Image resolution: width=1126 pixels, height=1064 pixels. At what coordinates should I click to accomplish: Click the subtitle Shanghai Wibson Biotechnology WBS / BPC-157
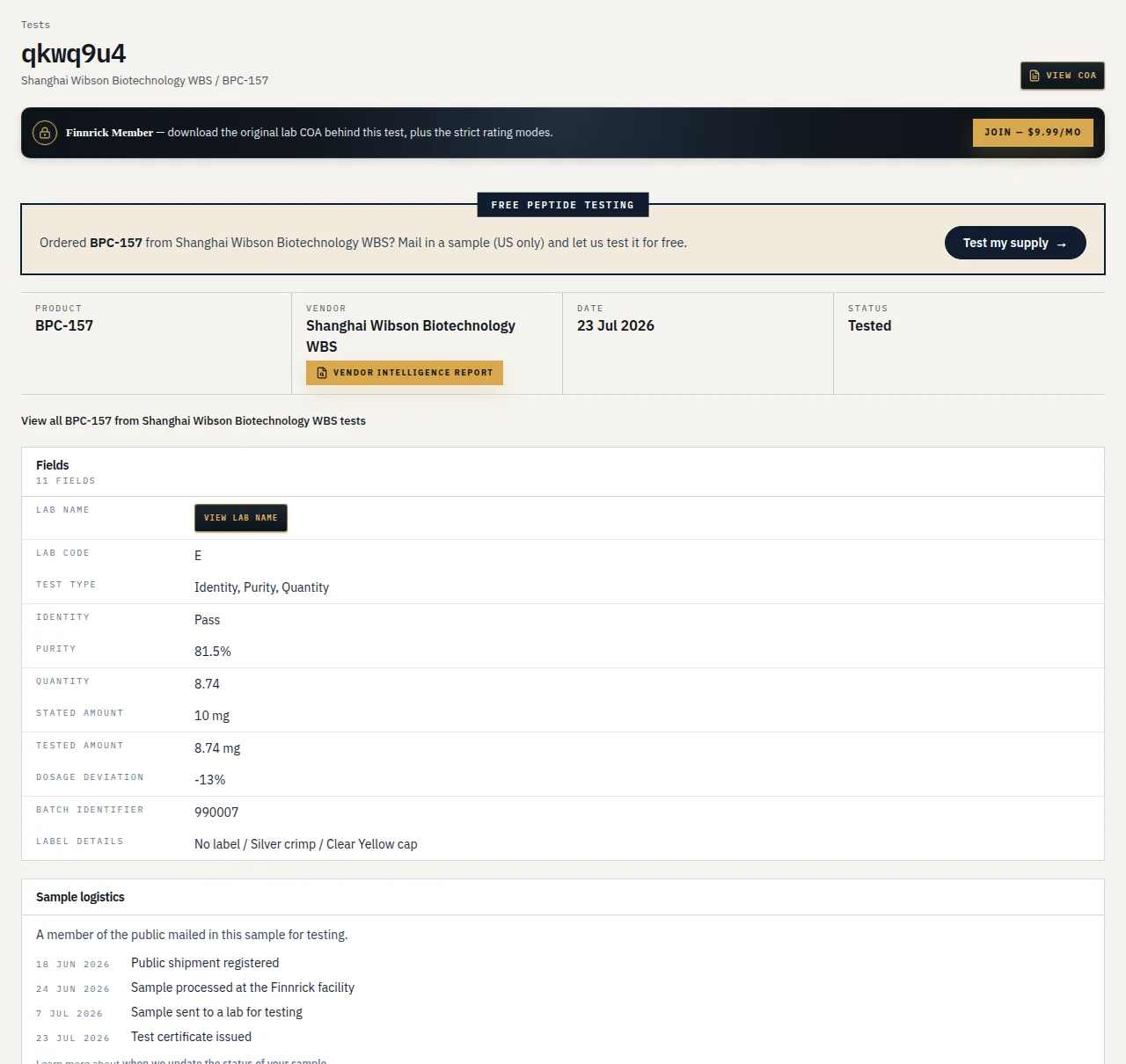click(x=145, y=80)
